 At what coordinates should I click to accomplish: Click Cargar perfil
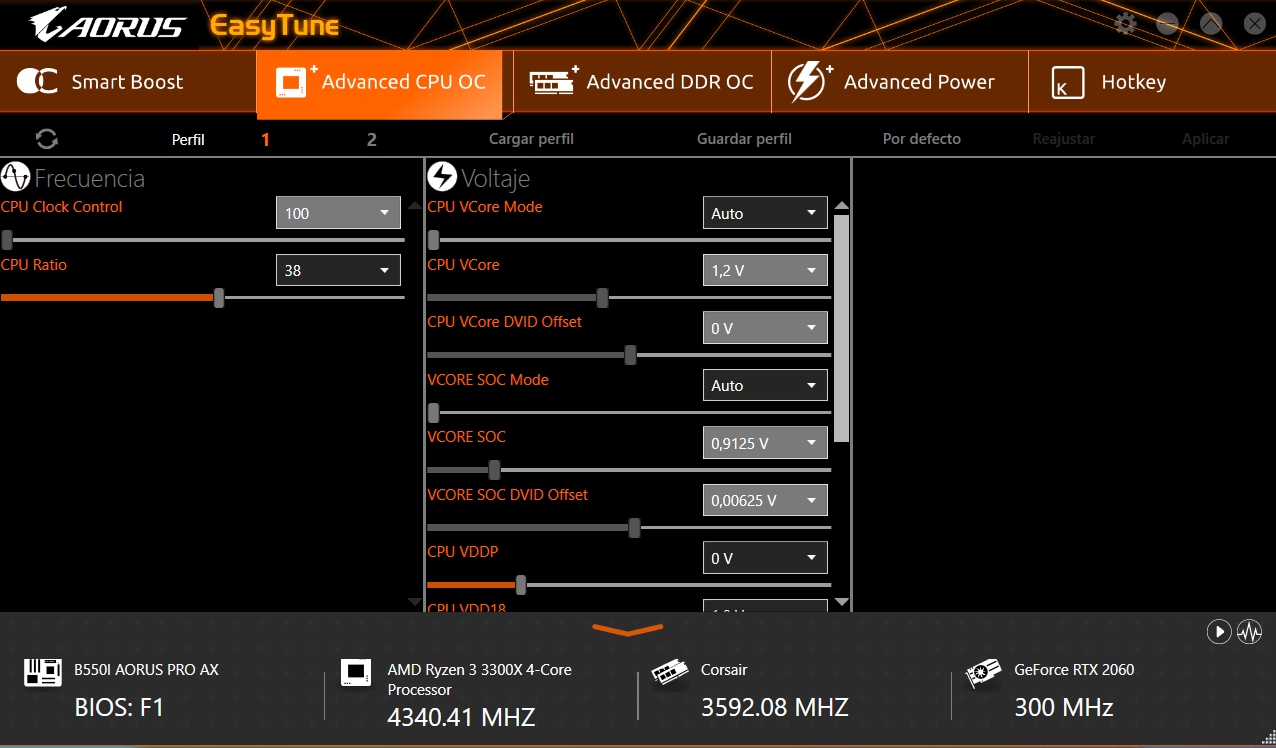click(531, 139)
